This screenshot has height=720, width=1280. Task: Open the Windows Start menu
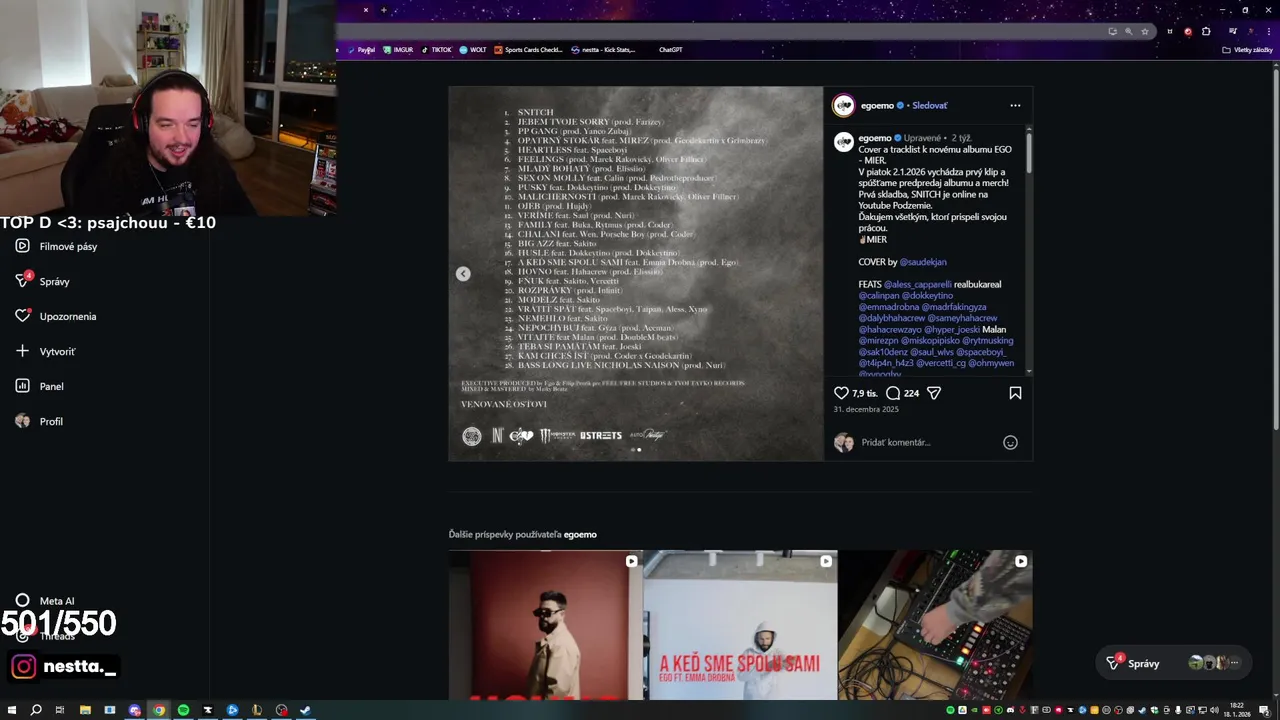pos(11,710)
